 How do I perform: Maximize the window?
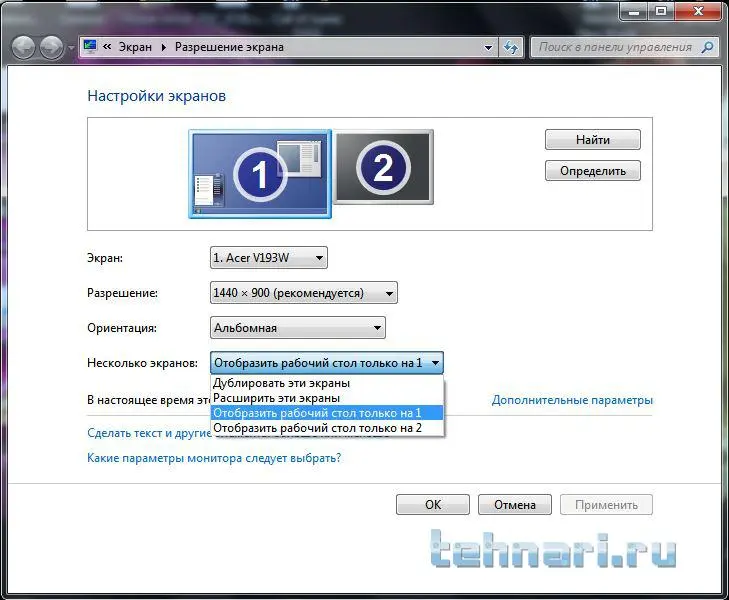(661, 11)
